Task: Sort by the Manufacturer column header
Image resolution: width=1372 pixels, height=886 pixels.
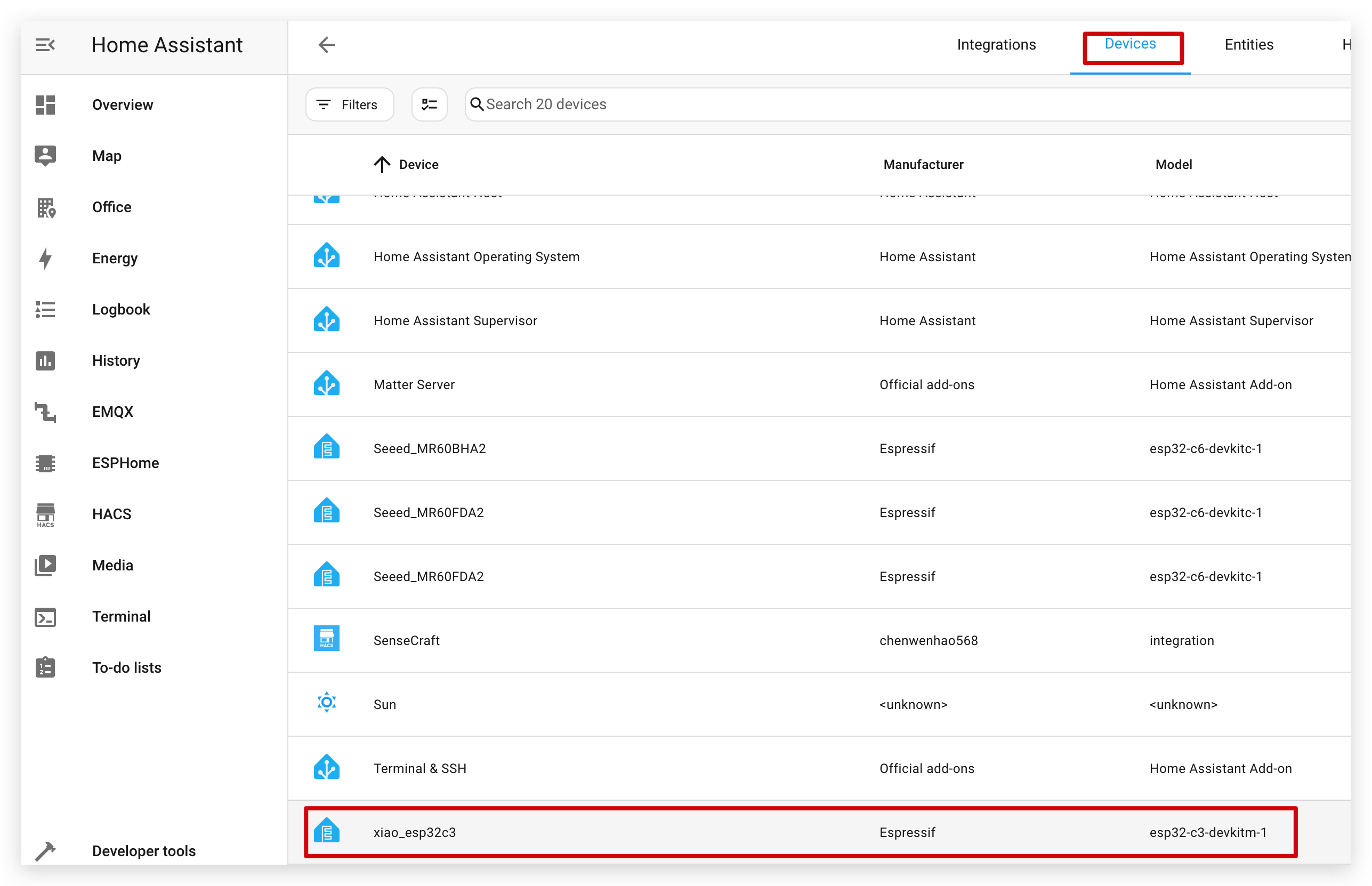Action: [x=923, y=165]
